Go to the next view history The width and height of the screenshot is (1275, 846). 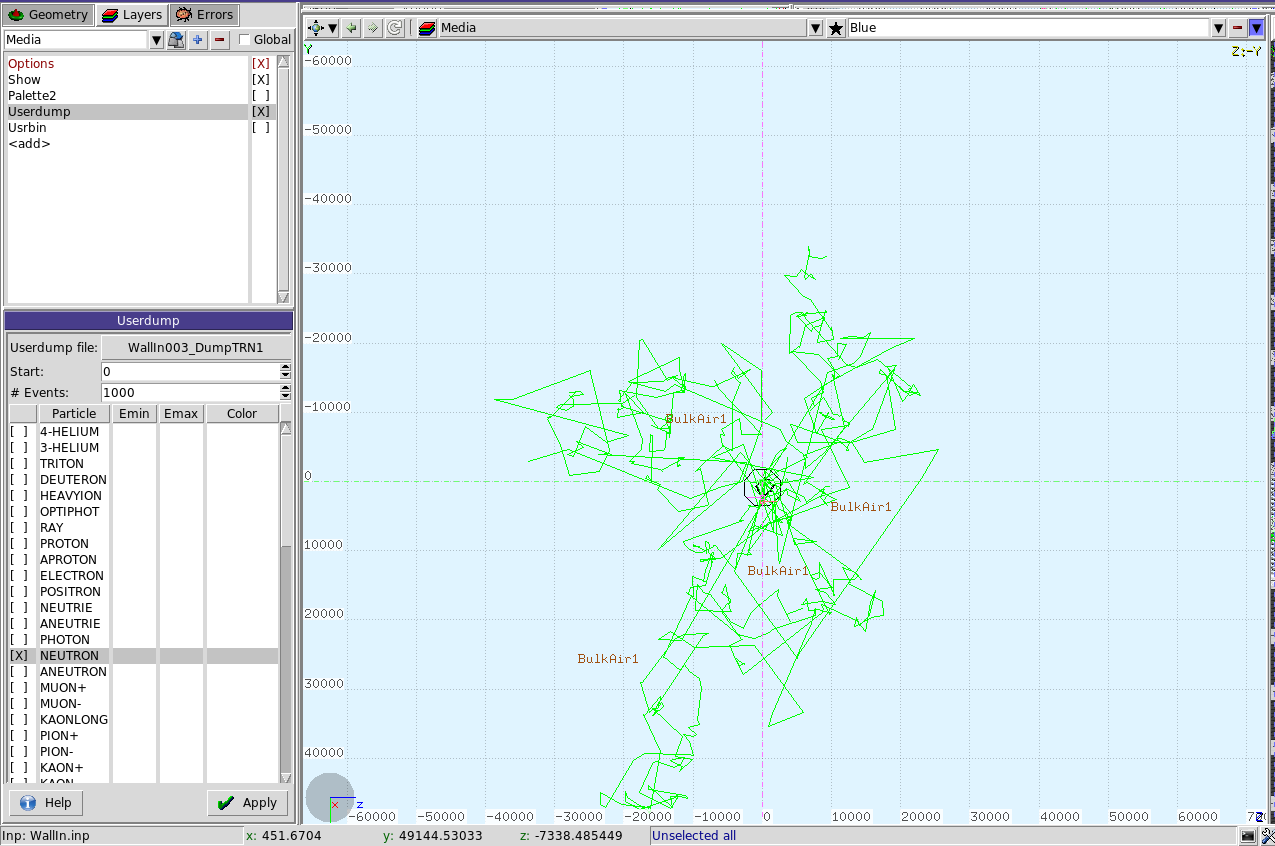point(373,28)
